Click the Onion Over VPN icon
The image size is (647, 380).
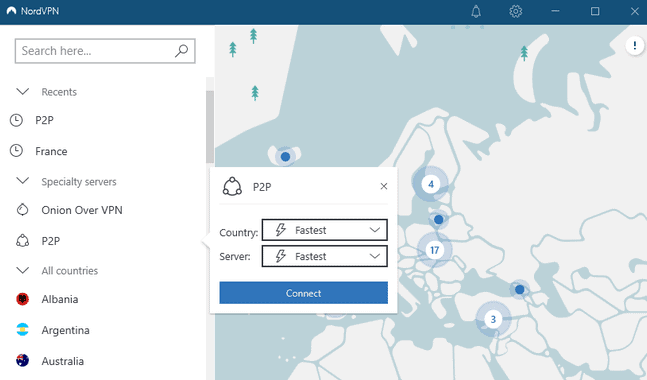tap(22, 210)
